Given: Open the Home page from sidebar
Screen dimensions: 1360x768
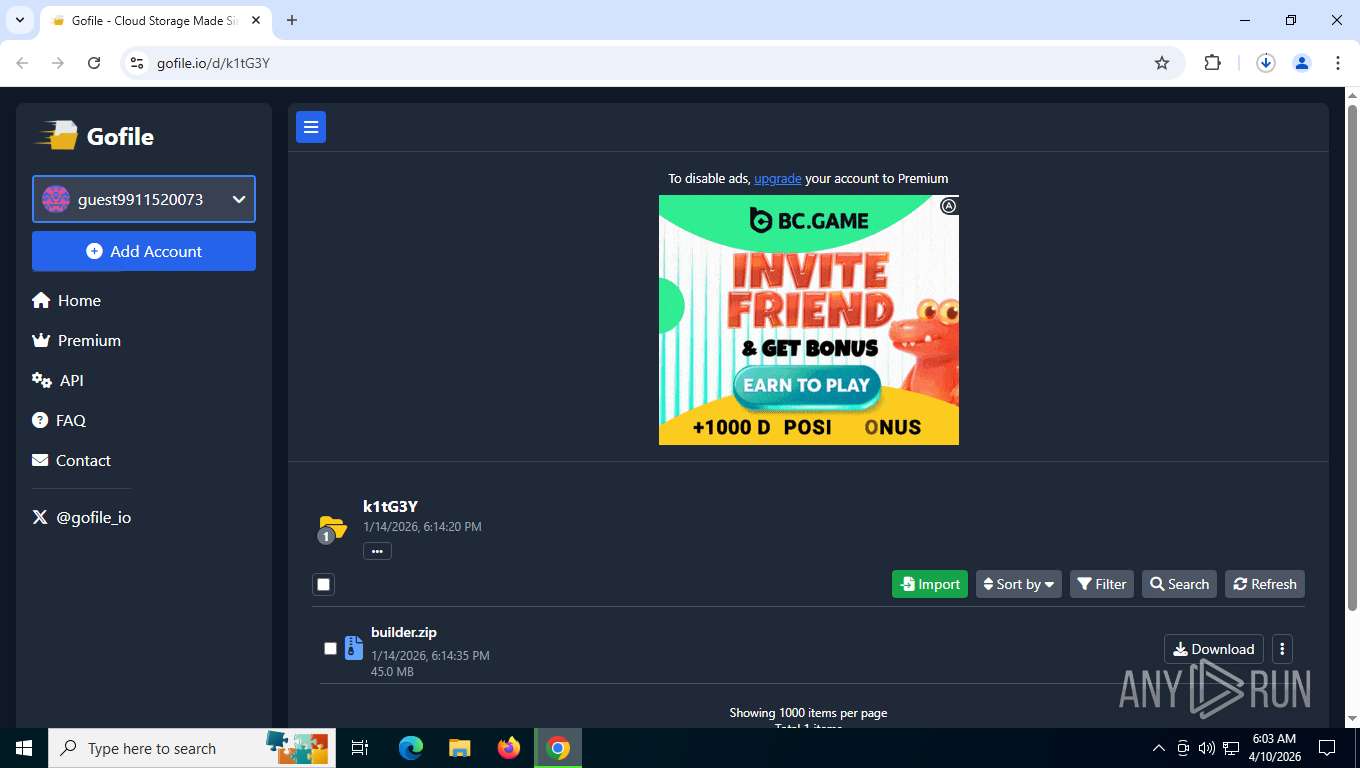Looking at the screenshot, I should [x=66, y=300].
